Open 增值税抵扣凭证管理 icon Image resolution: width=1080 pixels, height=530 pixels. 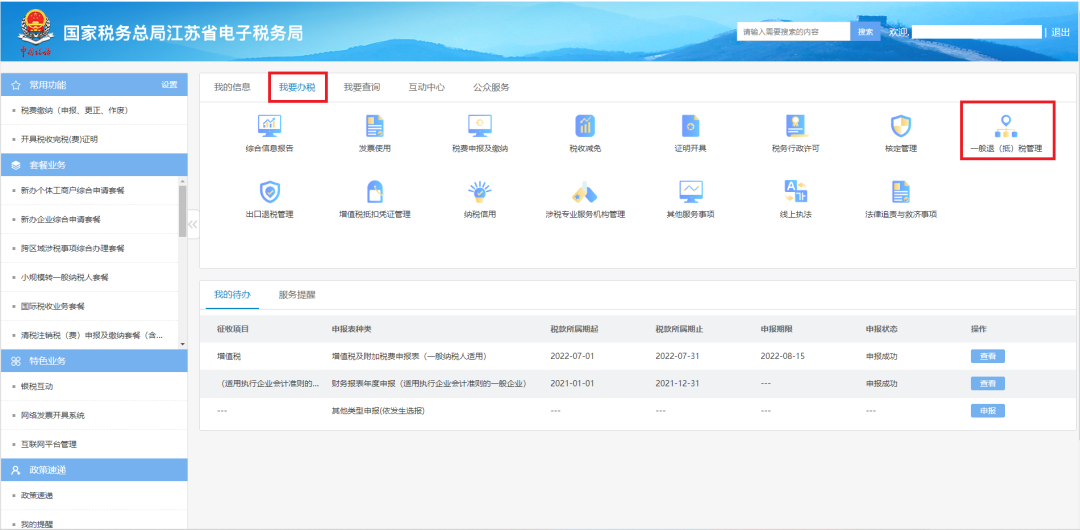375,191
